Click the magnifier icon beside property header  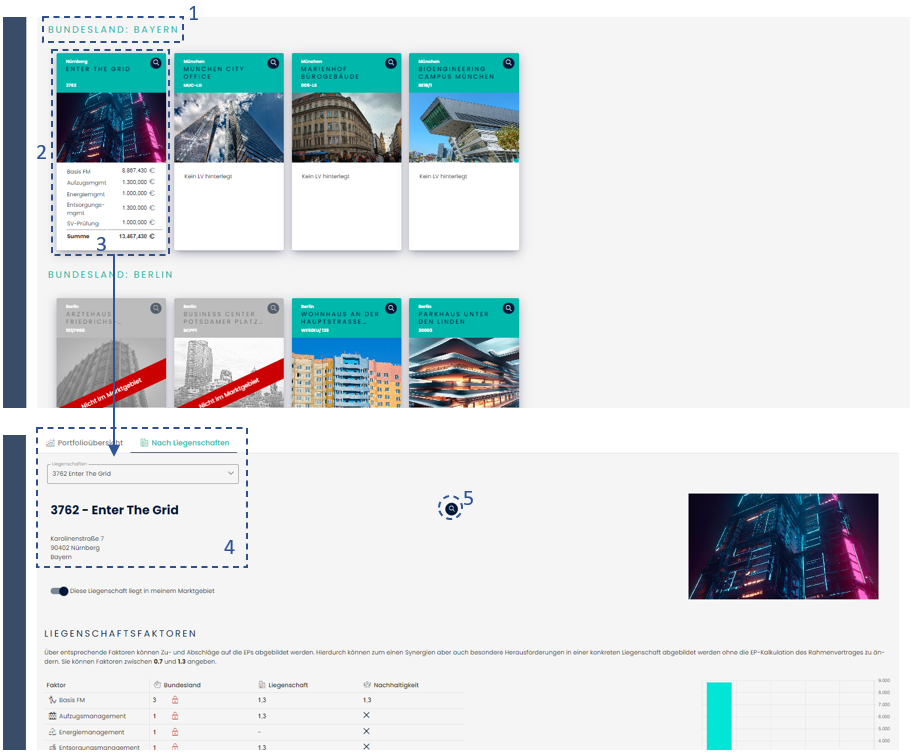pyautogui.click(x=451, y=509)
